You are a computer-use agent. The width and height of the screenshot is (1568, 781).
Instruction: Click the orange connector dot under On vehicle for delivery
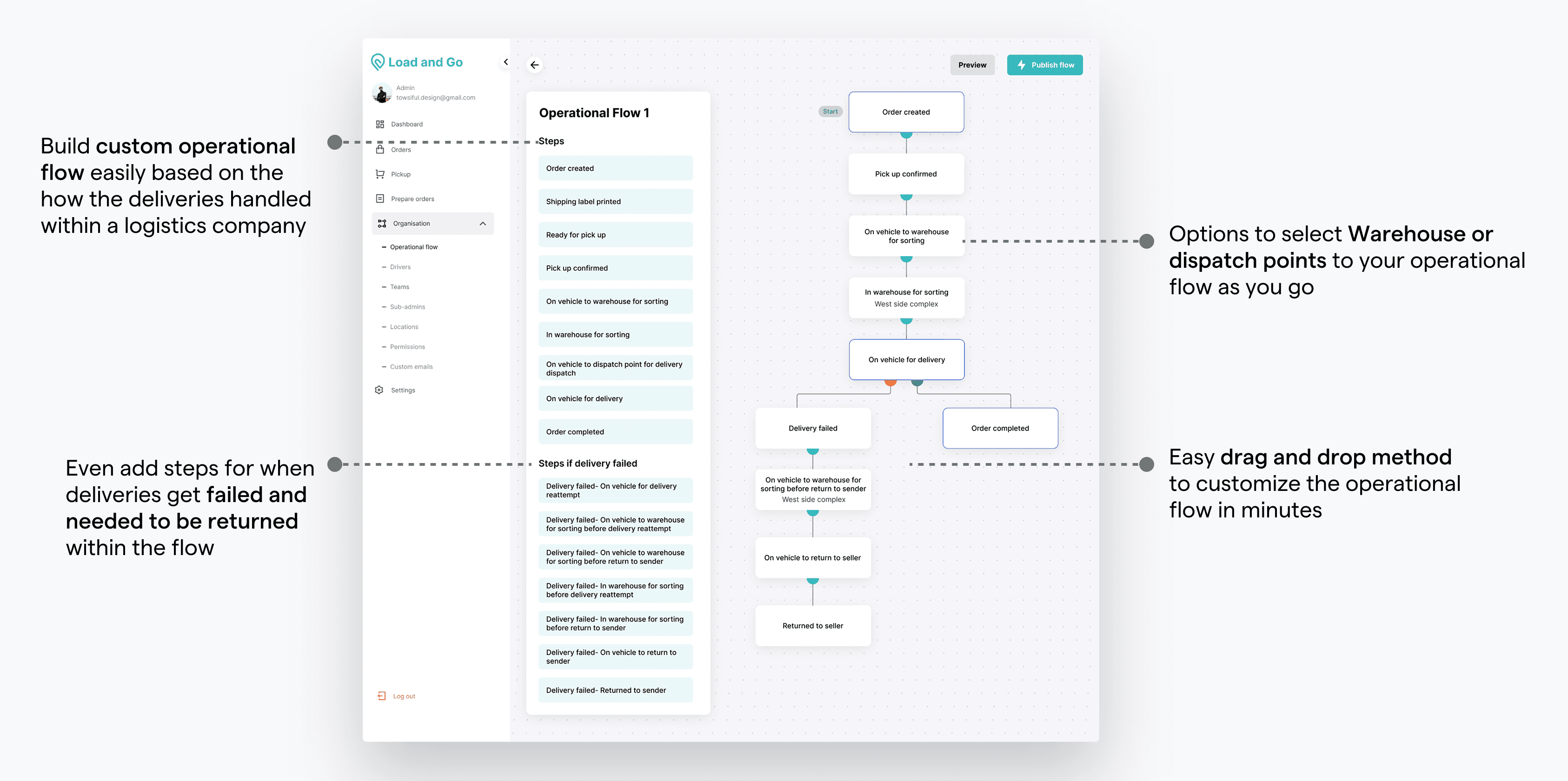[890, 382]
